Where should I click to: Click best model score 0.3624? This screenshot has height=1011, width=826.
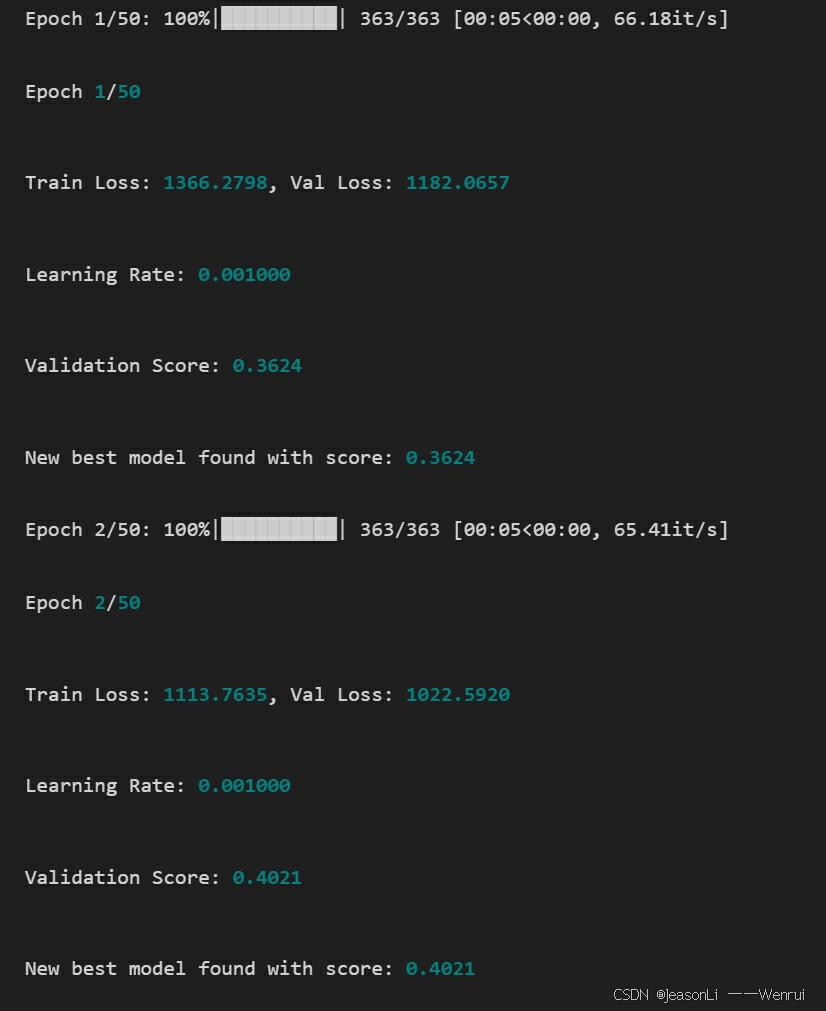pos(440,458)
